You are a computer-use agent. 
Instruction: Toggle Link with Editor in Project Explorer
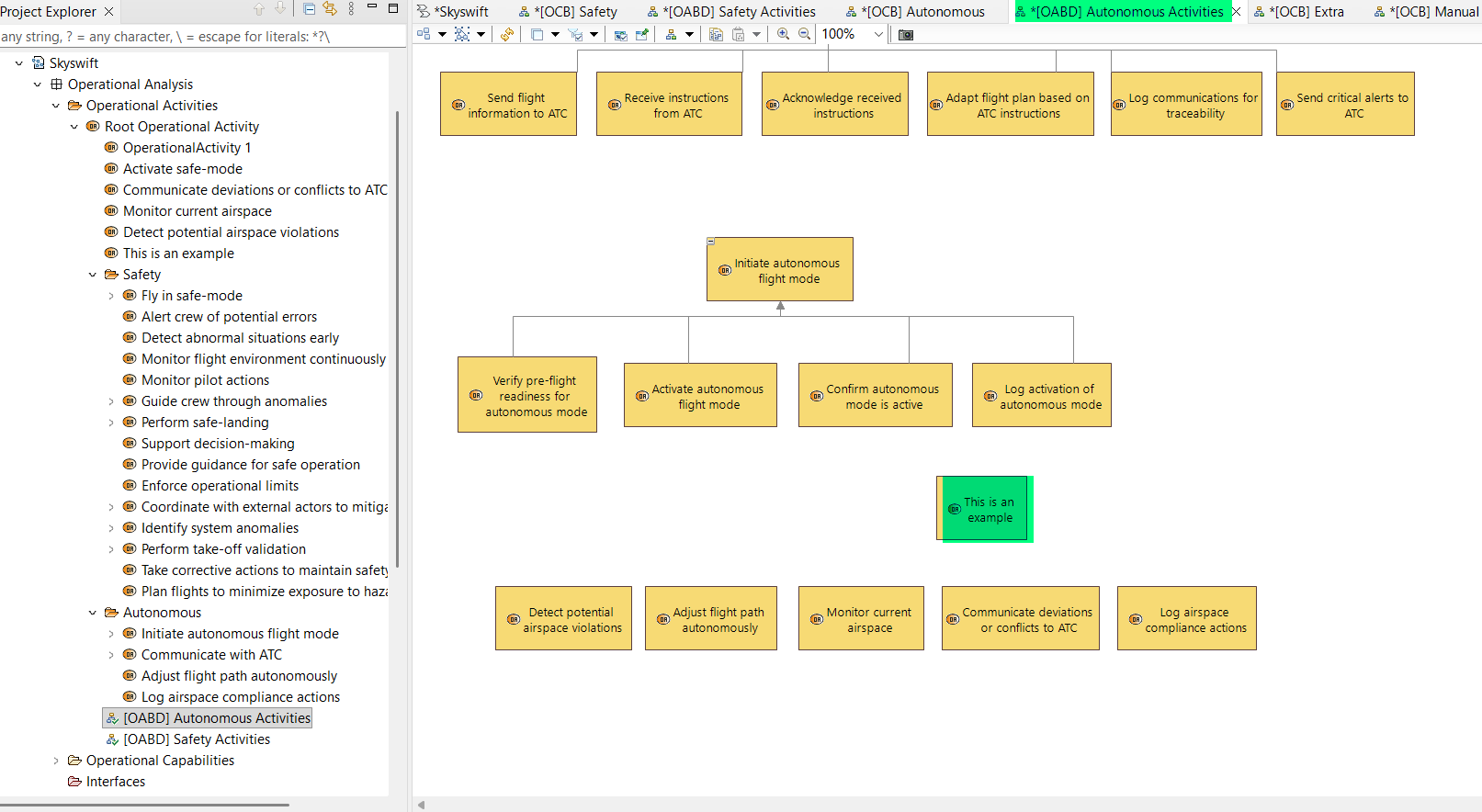[x=329, y=9]
